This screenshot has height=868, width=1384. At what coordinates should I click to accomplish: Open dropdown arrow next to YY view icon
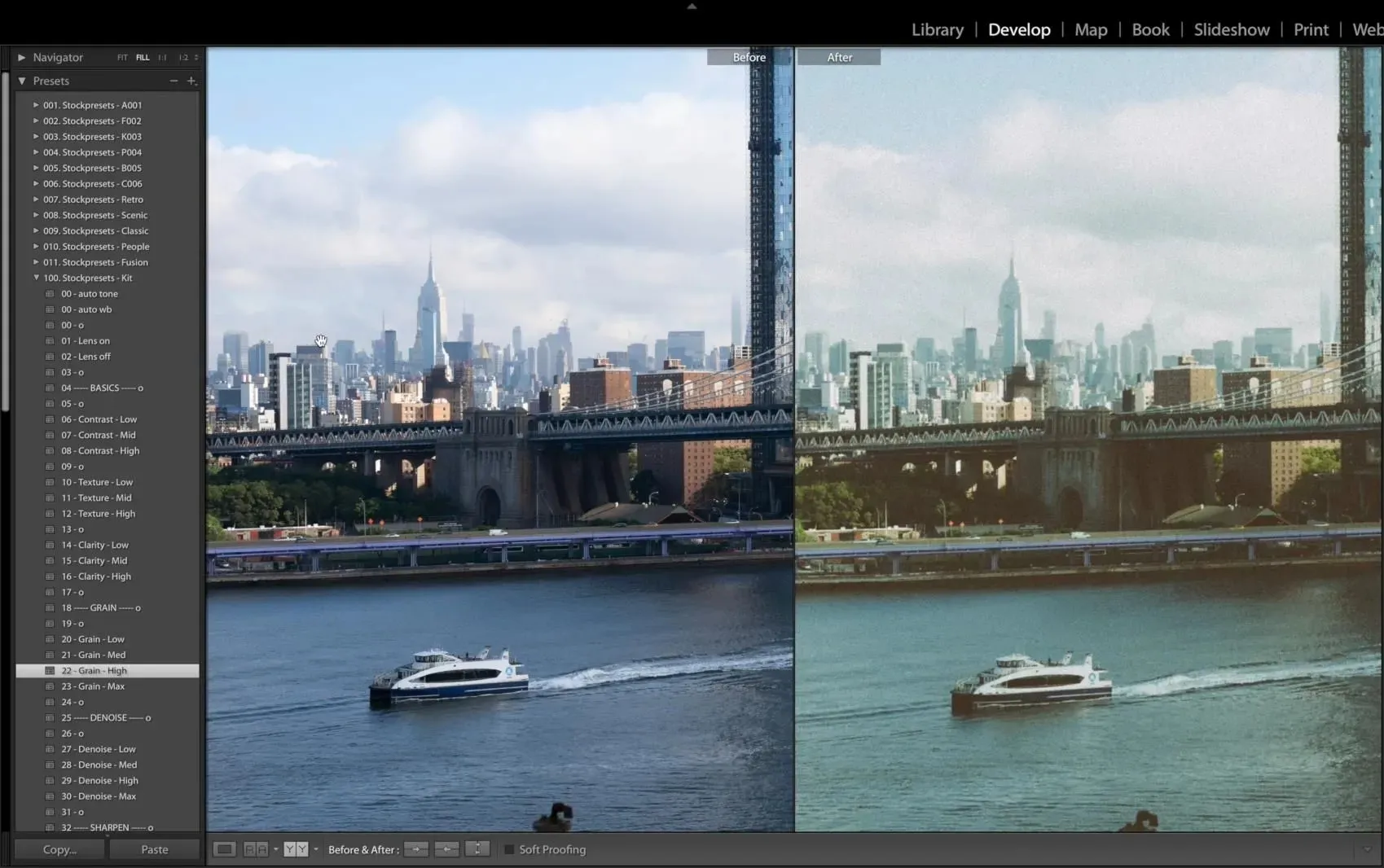pyautogui.click(x=315, y=849)
